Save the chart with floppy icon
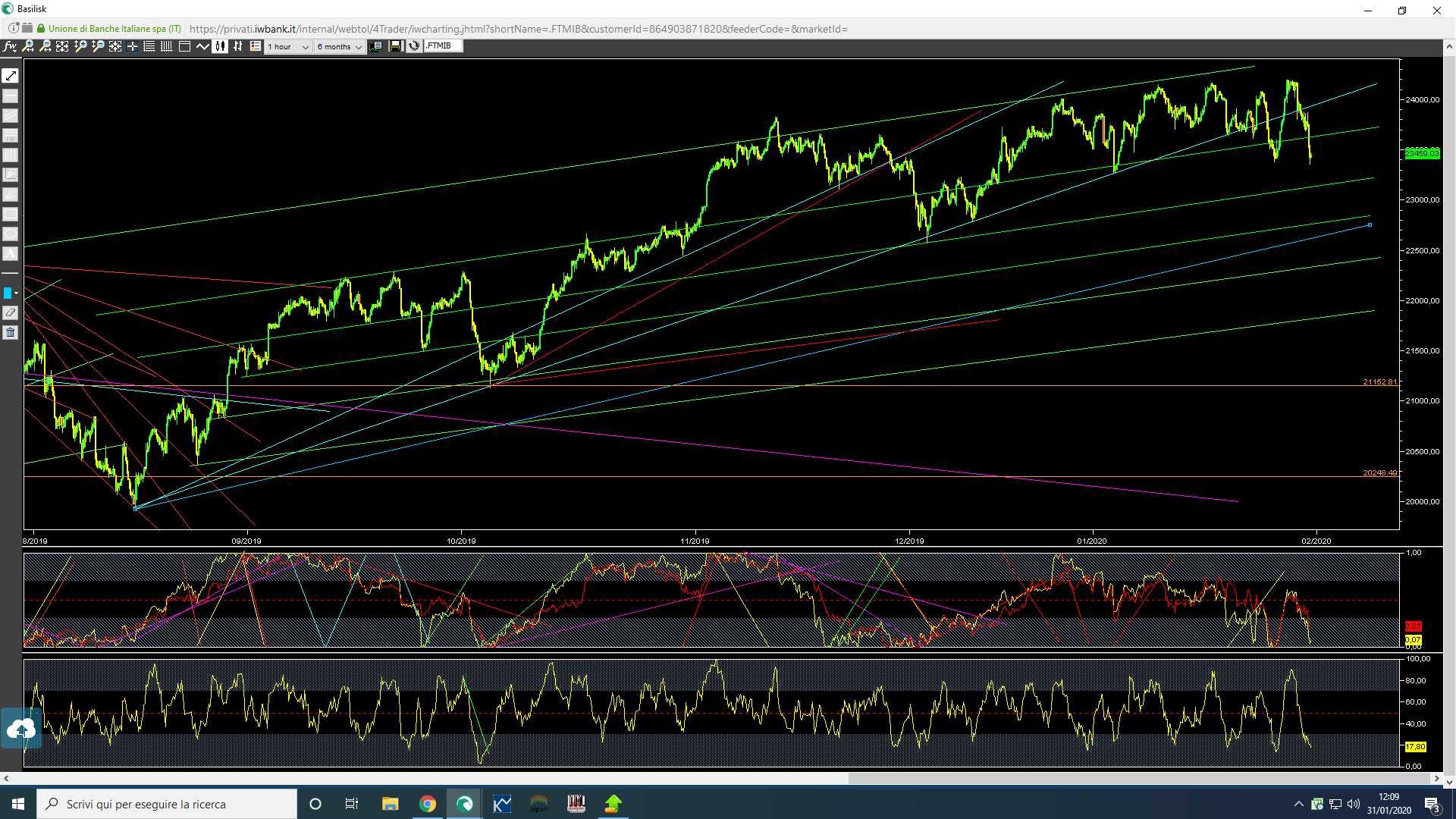This screenshot has width=1456, height=819. 395,46
